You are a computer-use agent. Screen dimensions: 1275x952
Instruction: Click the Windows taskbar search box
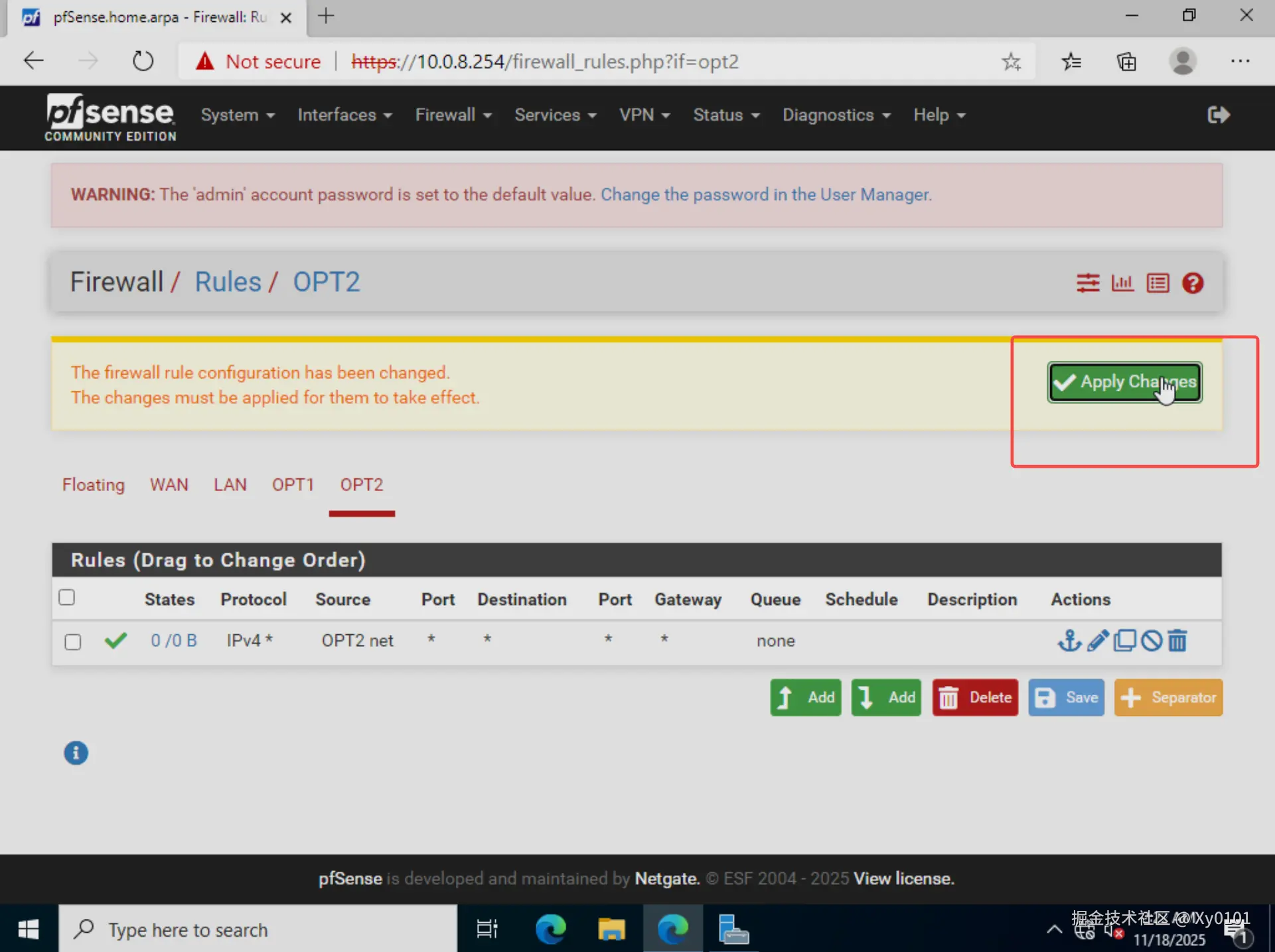click(x=259, y=929)
